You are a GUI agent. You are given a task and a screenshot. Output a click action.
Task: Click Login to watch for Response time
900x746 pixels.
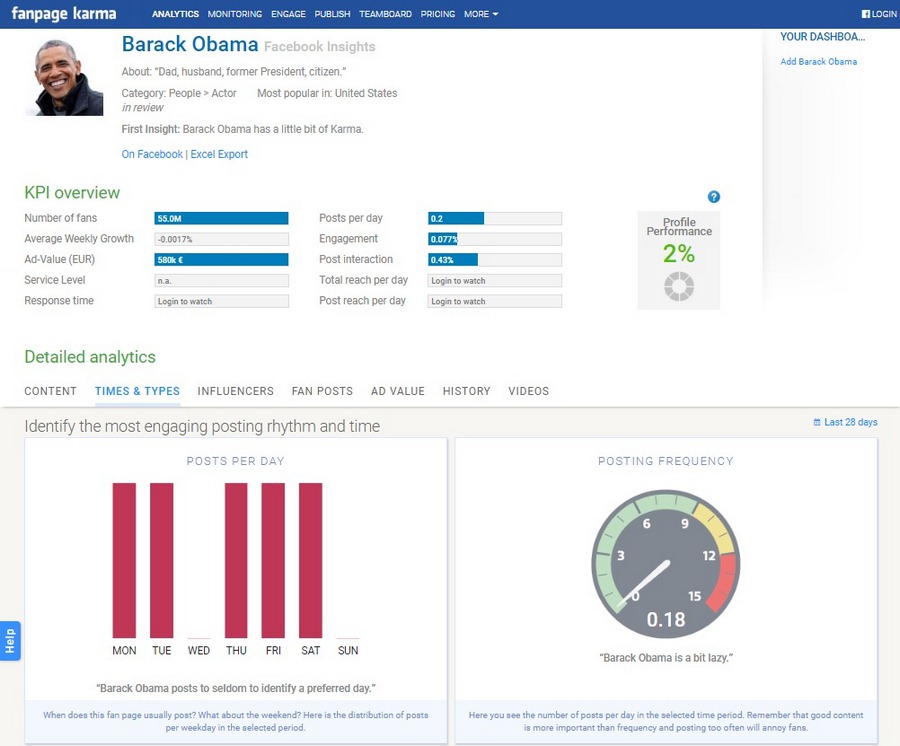pyautogui.click(x=222, y=301)
